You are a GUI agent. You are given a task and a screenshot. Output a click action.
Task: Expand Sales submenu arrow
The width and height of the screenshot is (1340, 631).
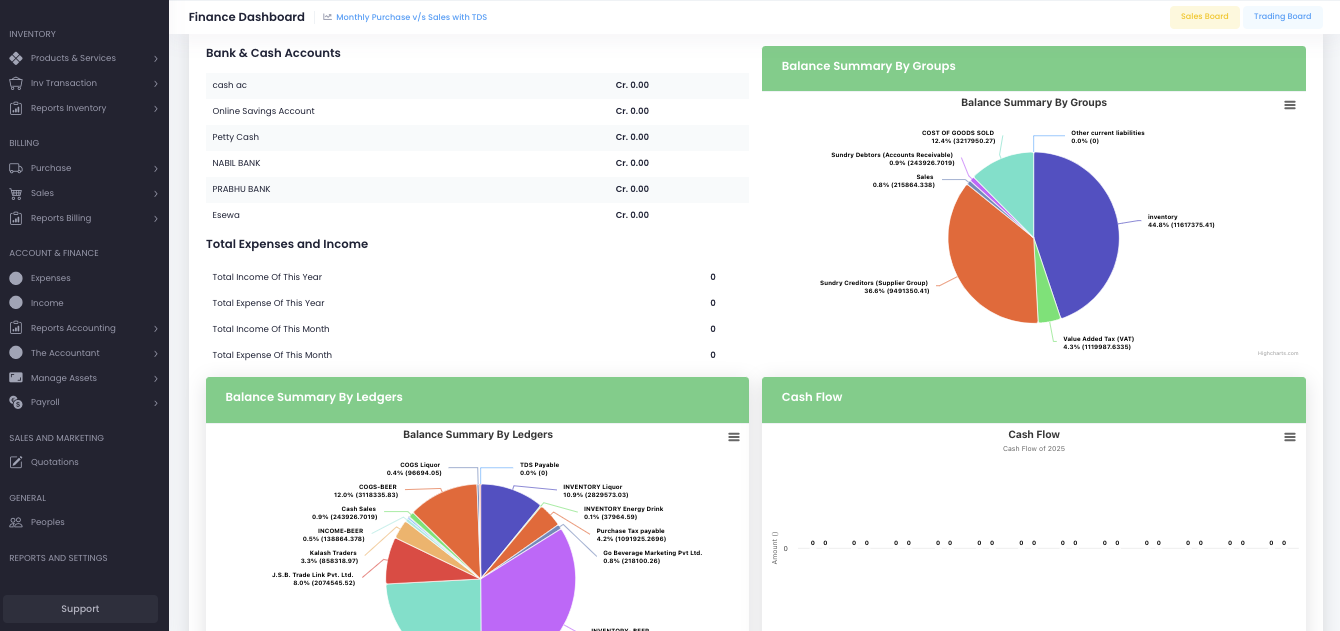coord(156,194)
